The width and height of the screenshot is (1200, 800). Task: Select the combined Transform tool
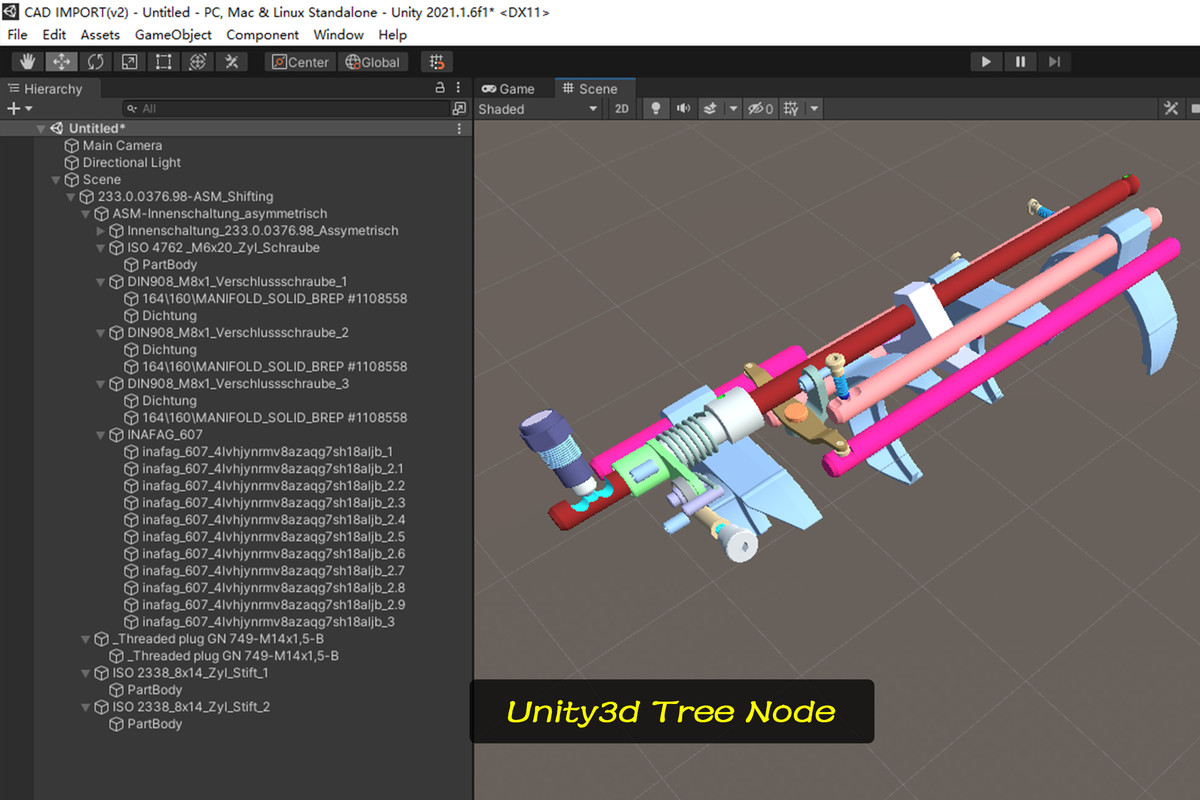pyautogui.click(x=198, y=62)
